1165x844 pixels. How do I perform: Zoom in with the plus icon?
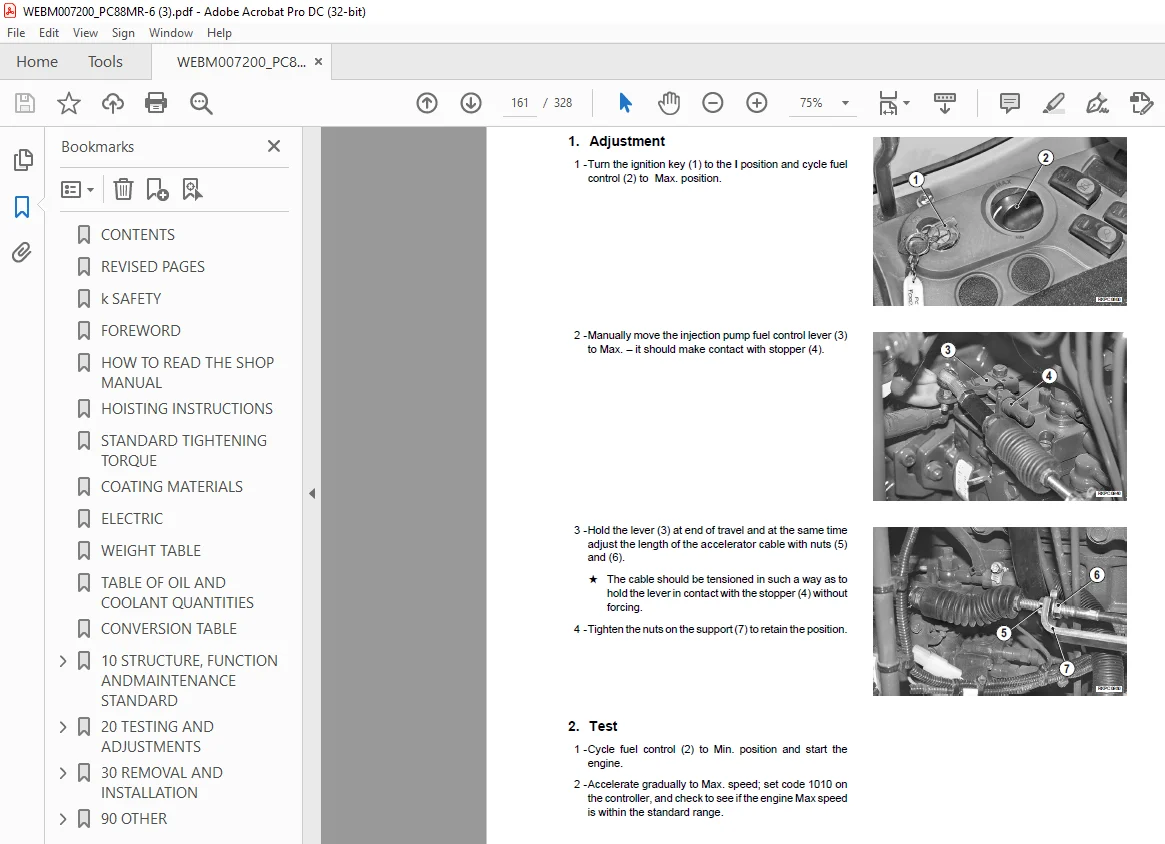(756, 103)
